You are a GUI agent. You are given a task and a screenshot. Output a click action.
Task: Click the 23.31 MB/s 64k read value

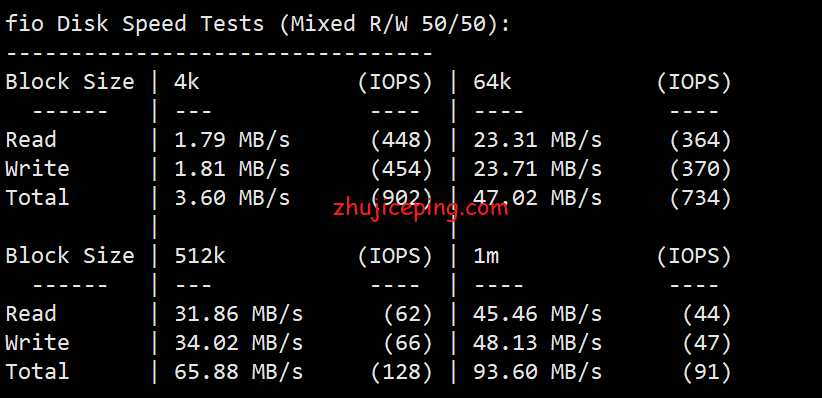click(x=537, y=140)
